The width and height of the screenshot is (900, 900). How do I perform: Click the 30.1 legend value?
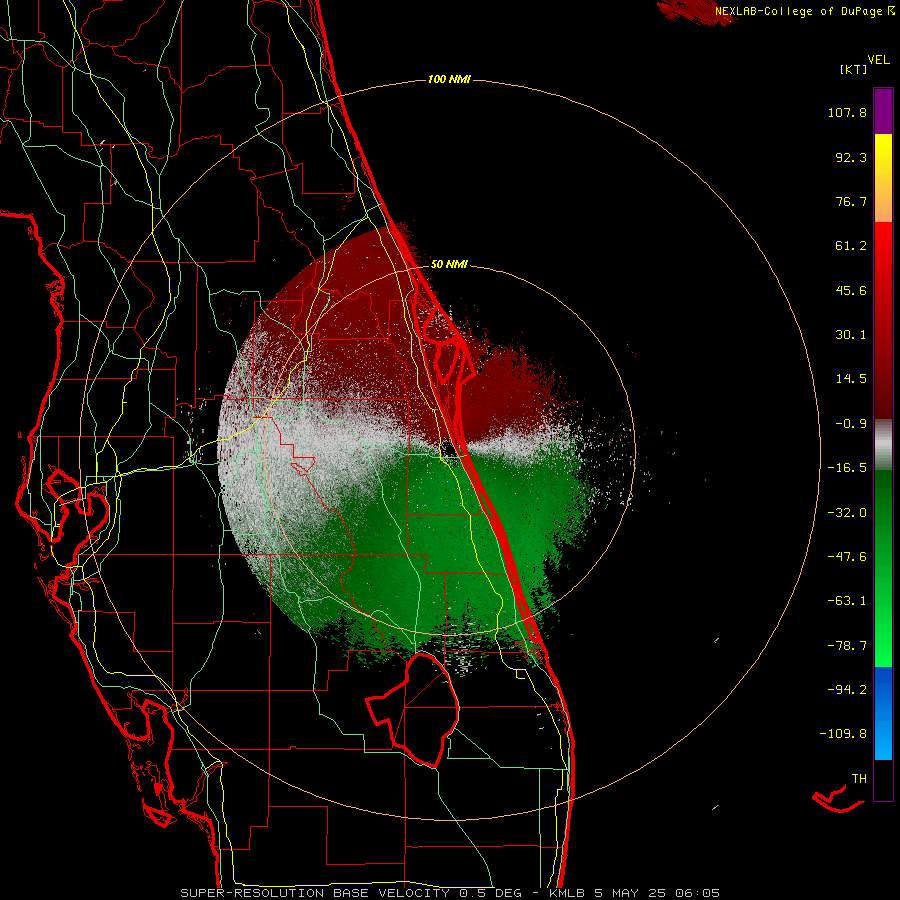[x=851, y=335]
